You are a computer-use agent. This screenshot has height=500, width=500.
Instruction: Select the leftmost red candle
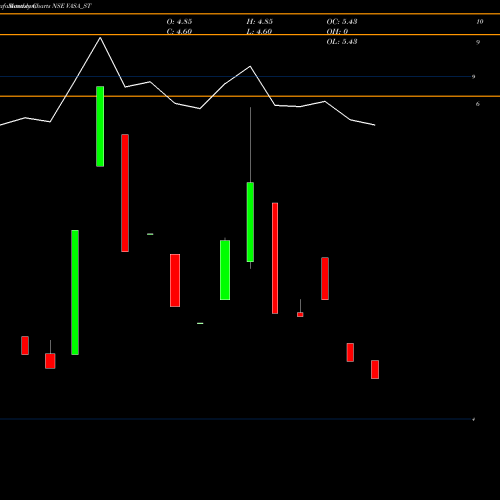[x=25, y=345]
